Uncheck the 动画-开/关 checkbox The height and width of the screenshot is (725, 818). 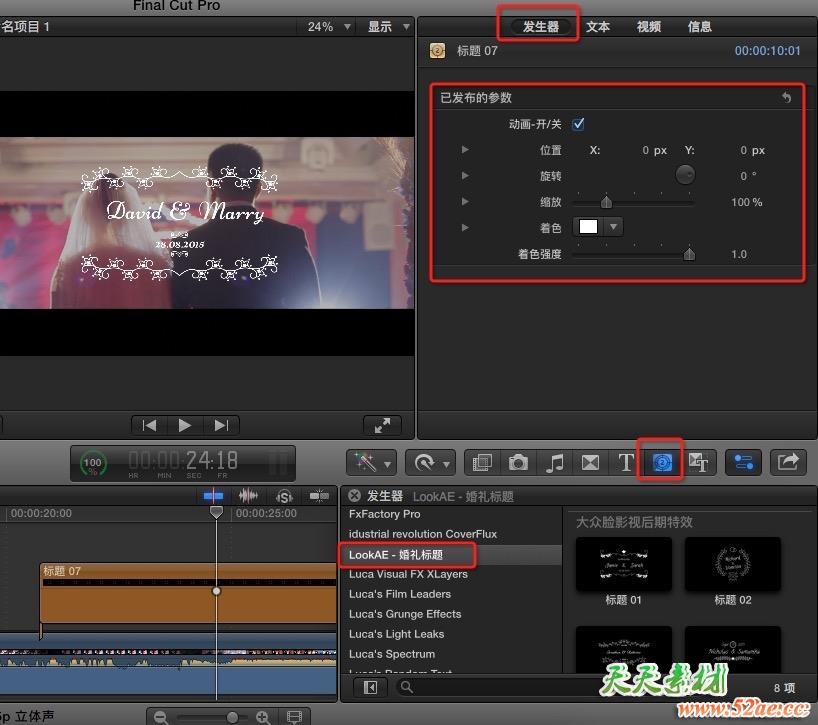coord(578,124)
